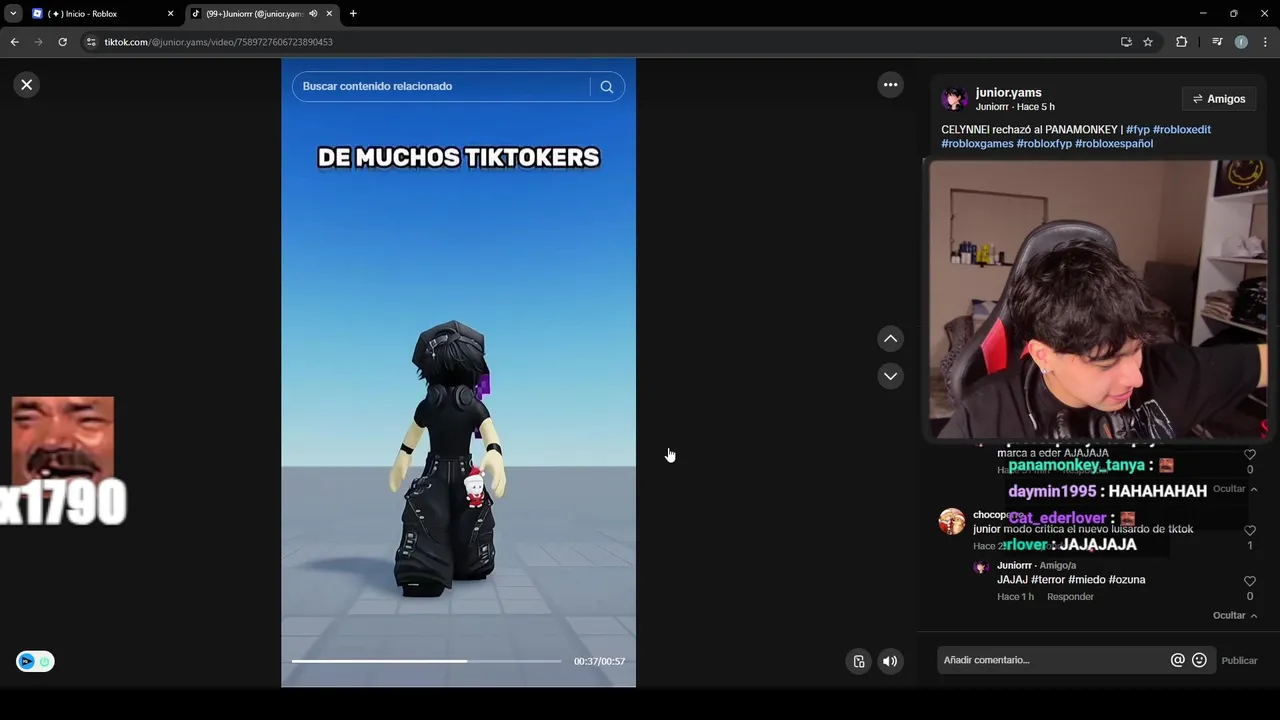Click the tiktok.com address bar URL

pos(218,42)
